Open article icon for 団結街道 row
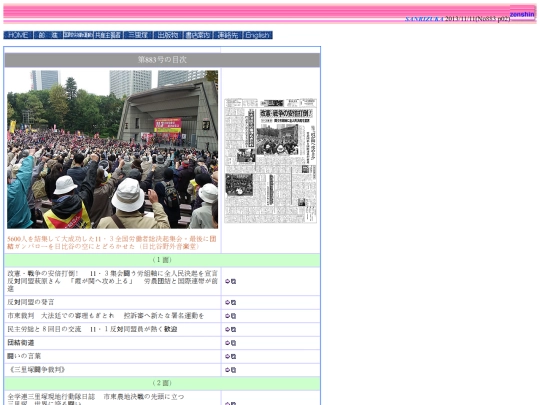Viewport: 540px width, 405px height. click(230, 343)
